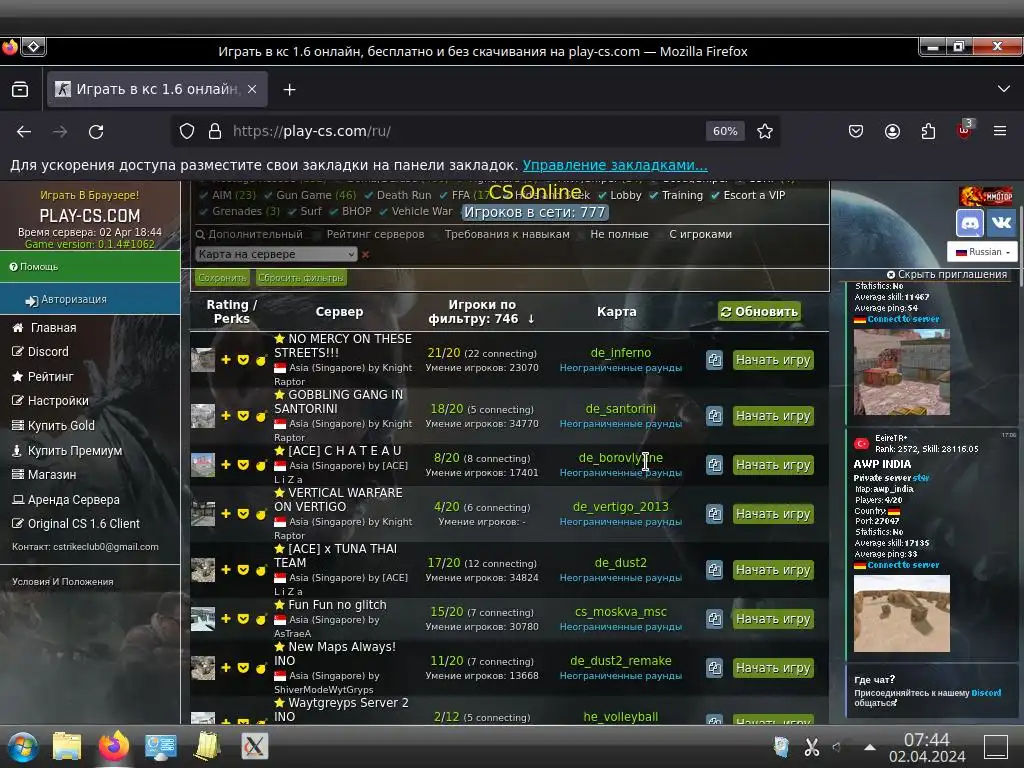Copy link icon for cs_moskva_msc server
The width and height of the screenshot is (1024, 768).
(714, 618)
